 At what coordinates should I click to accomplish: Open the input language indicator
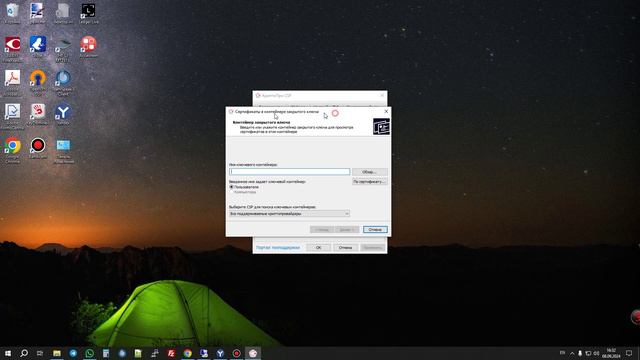(562, 353)
